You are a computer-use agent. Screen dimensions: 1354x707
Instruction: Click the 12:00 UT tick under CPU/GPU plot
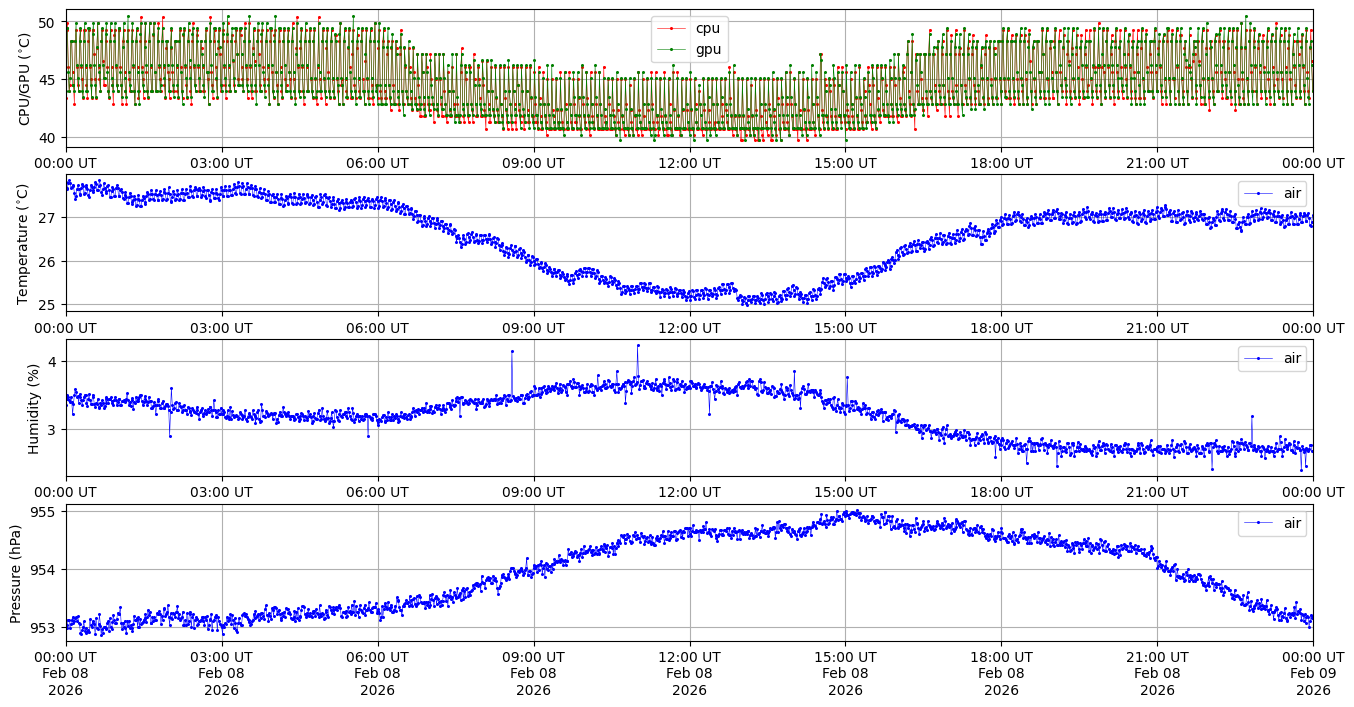point(689,163)
